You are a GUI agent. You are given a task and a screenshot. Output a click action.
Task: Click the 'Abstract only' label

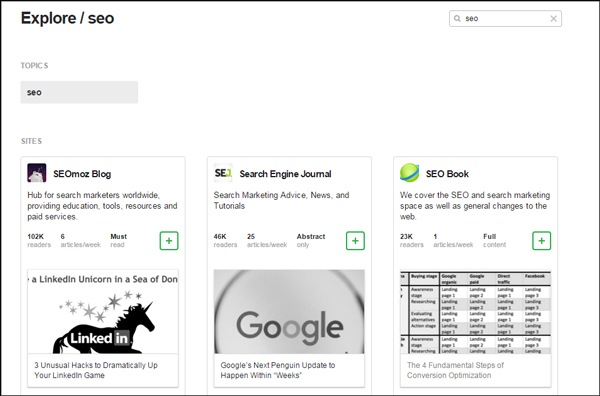coord(311,241)
